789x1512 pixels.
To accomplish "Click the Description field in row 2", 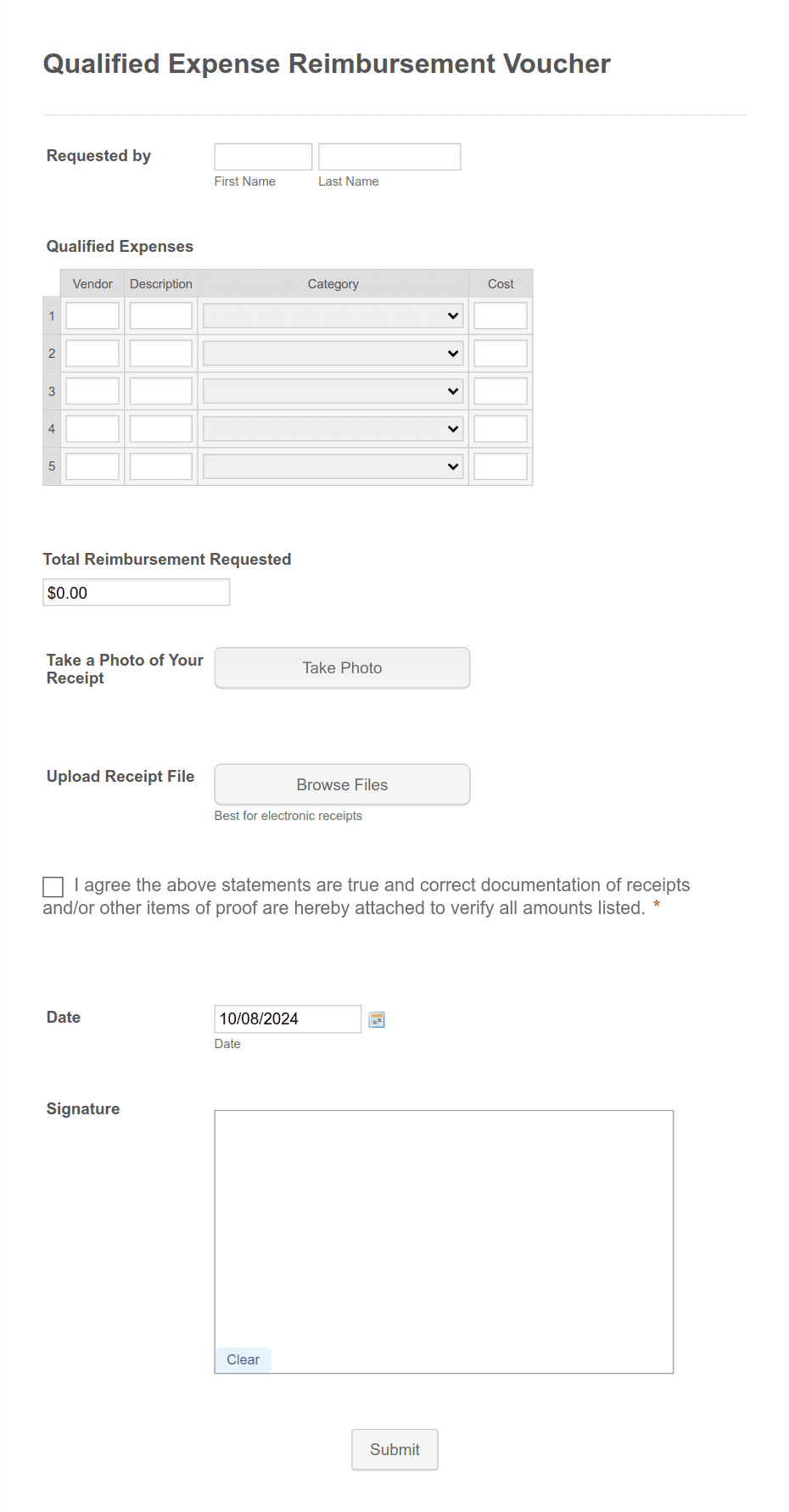I will (160, 353).
